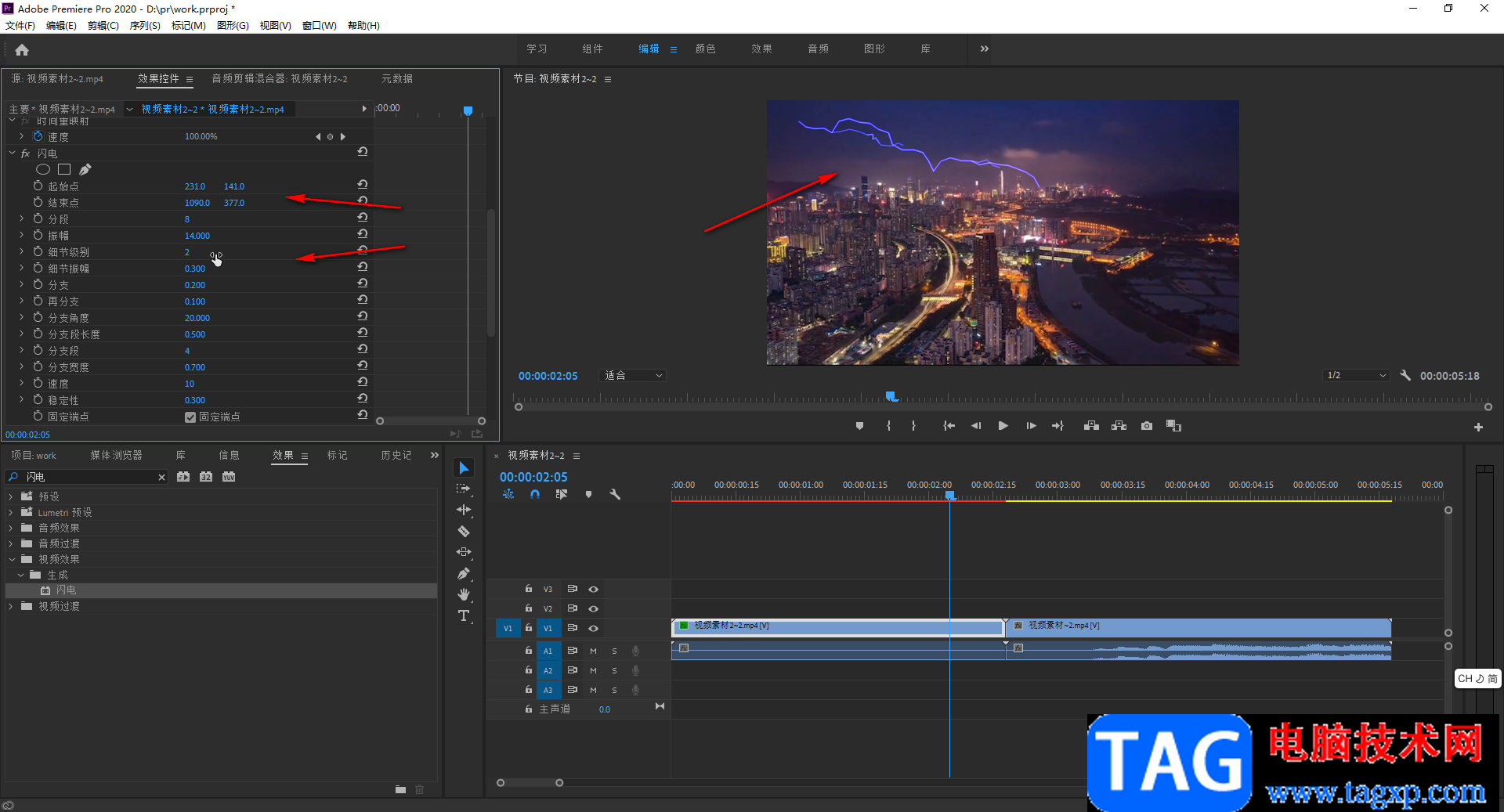Create 4-point polygon mask for 闪电

[64, 169]
